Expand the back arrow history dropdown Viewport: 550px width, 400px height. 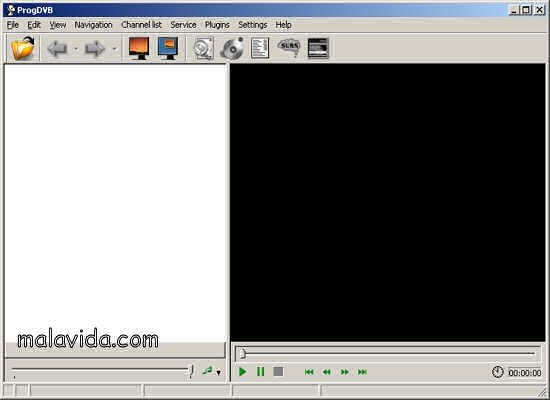(76, 49)
